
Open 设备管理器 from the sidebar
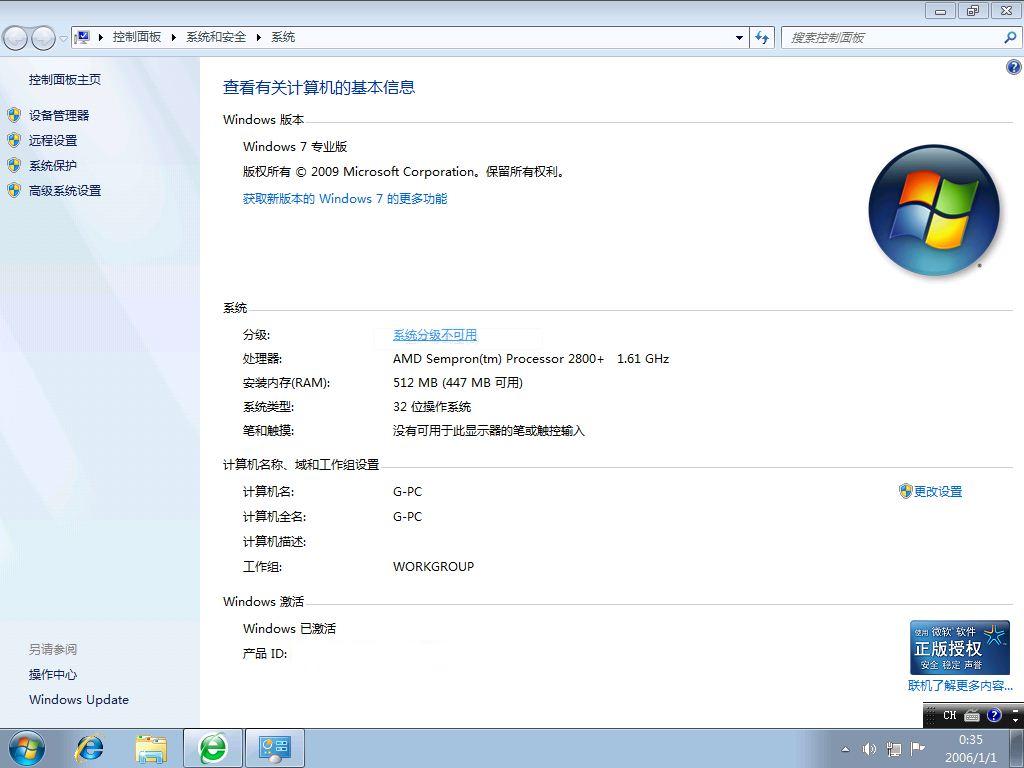point(59,116)
